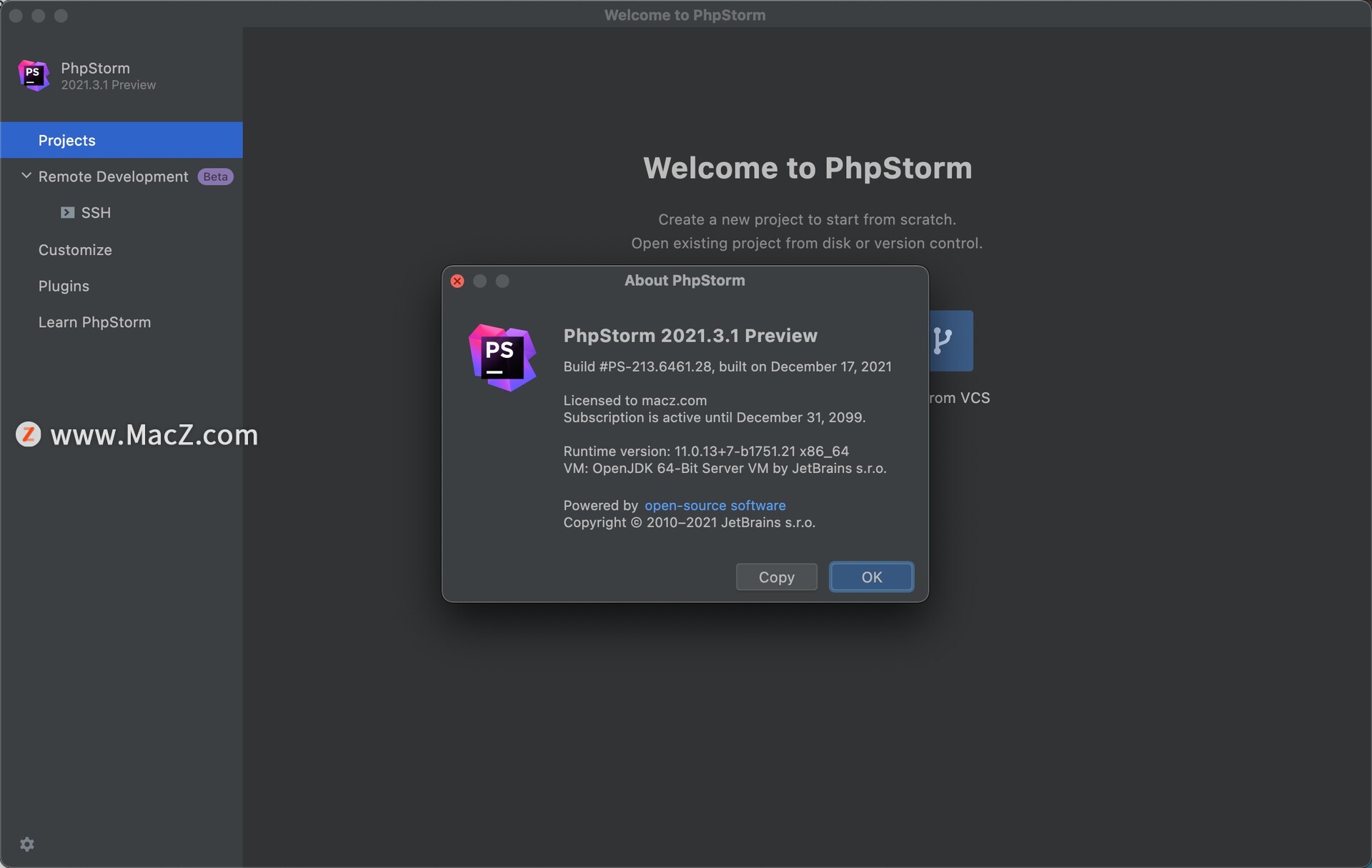Click the 'PhpStorm 2021.3.1 Preview' dialog heading
The height and width of the screenshot is (868, 1372).
click(690, 336)
